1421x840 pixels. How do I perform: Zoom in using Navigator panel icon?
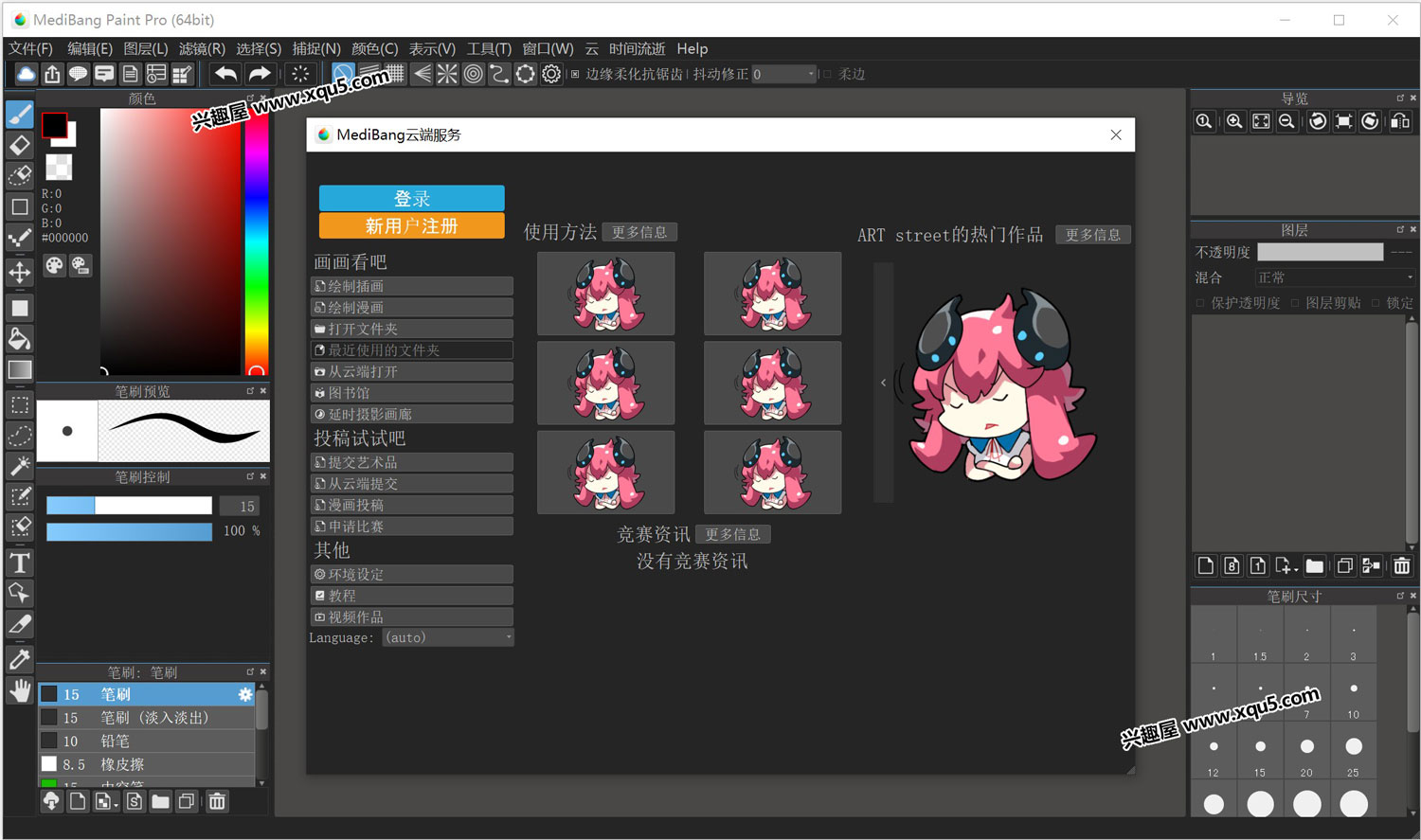pos(1234,121)
